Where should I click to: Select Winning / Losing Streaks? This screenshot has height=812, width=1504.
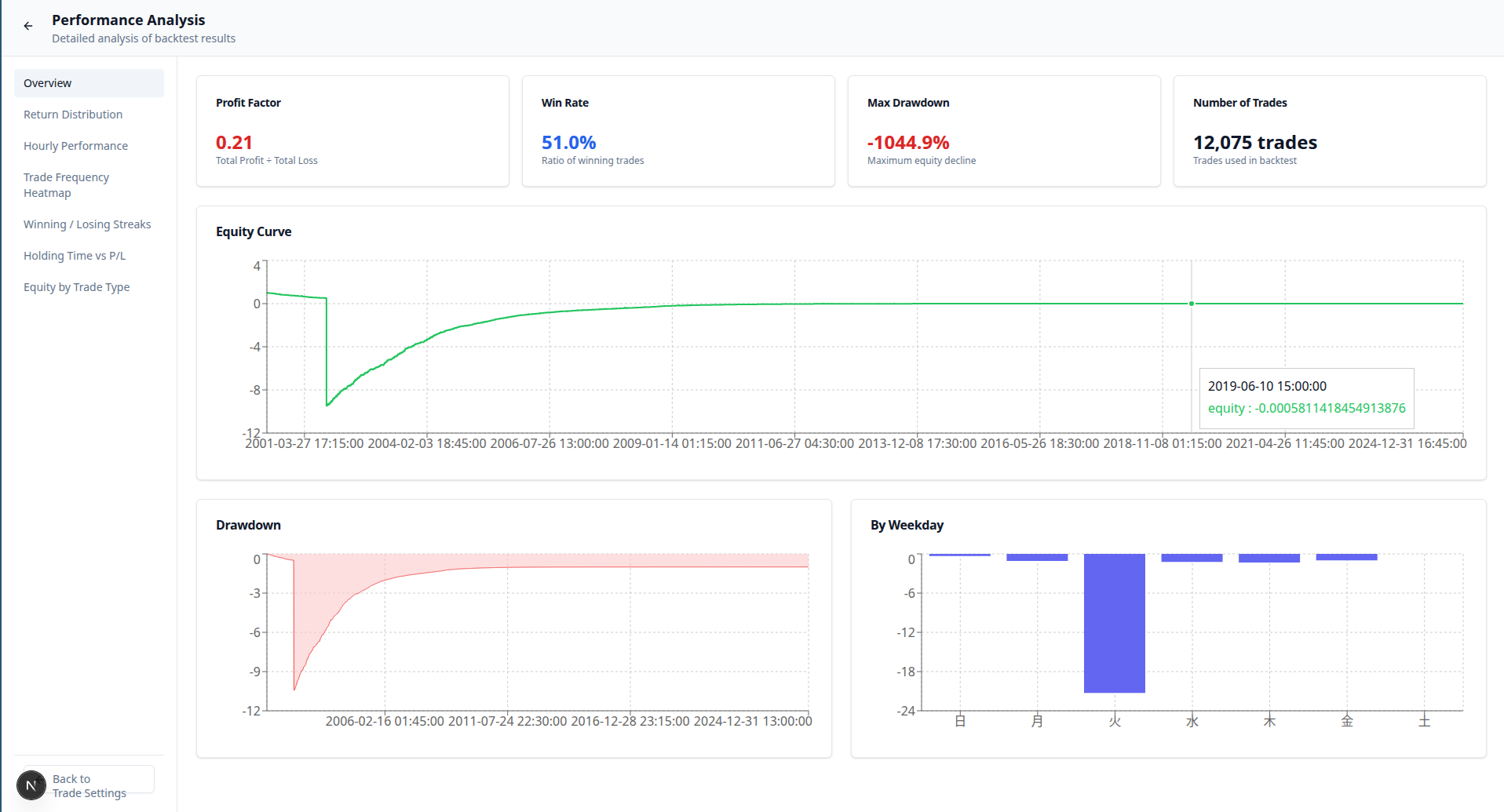coord(87,224)
